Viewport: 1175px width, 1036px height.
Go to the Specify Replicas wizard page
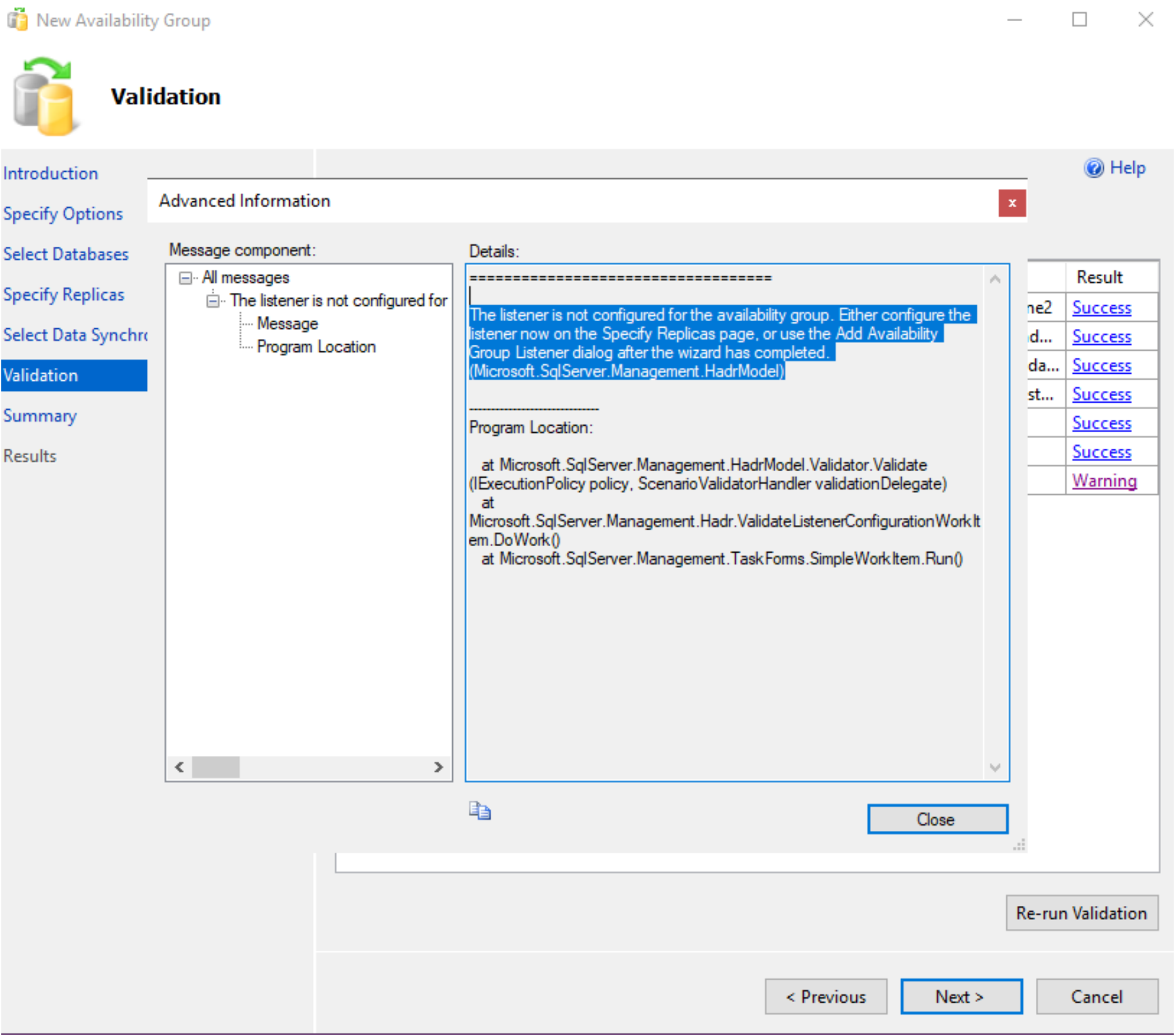pyautogui.click(x=63, y=294)
